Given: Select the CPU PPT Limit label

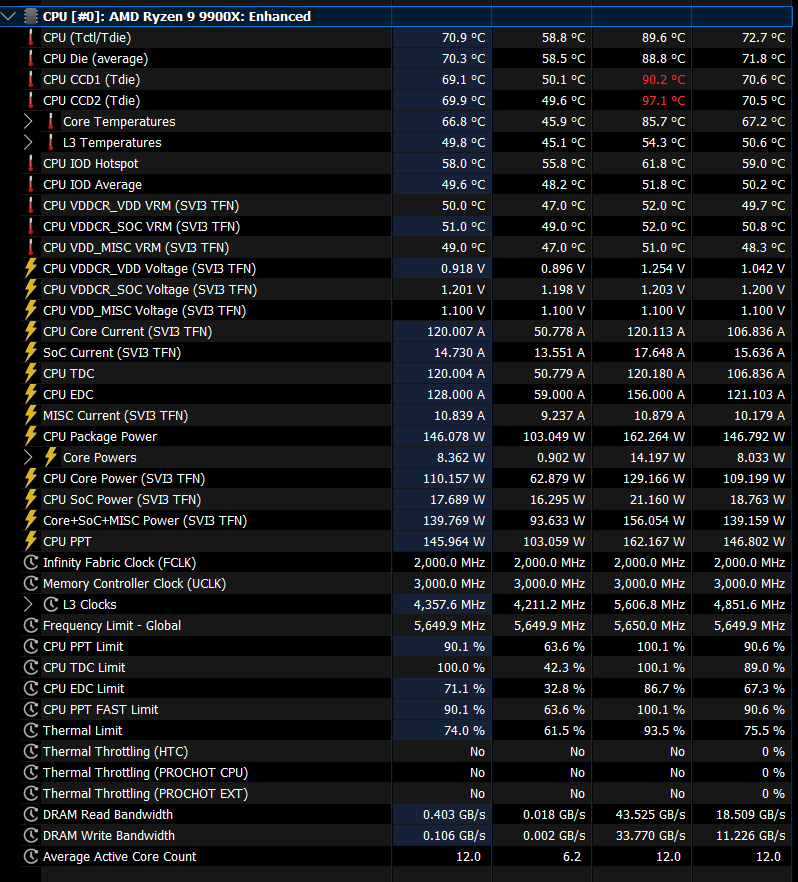Looking at the screenshot, I should [83, 646].
